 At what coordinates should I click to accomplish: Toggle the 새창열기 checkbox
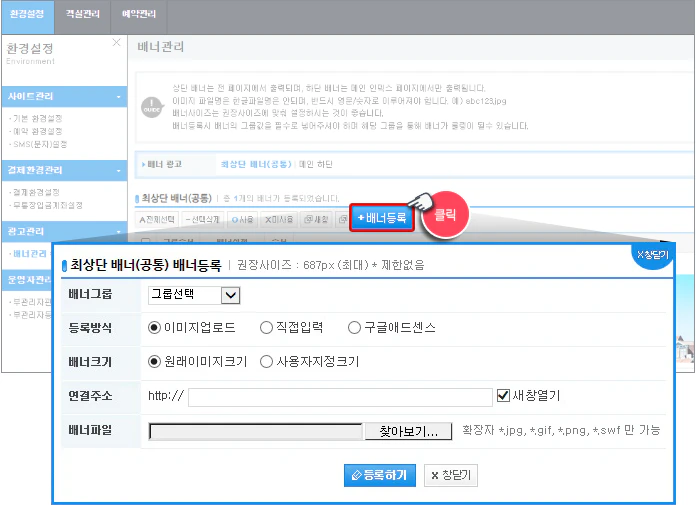(x=503, y=395)
